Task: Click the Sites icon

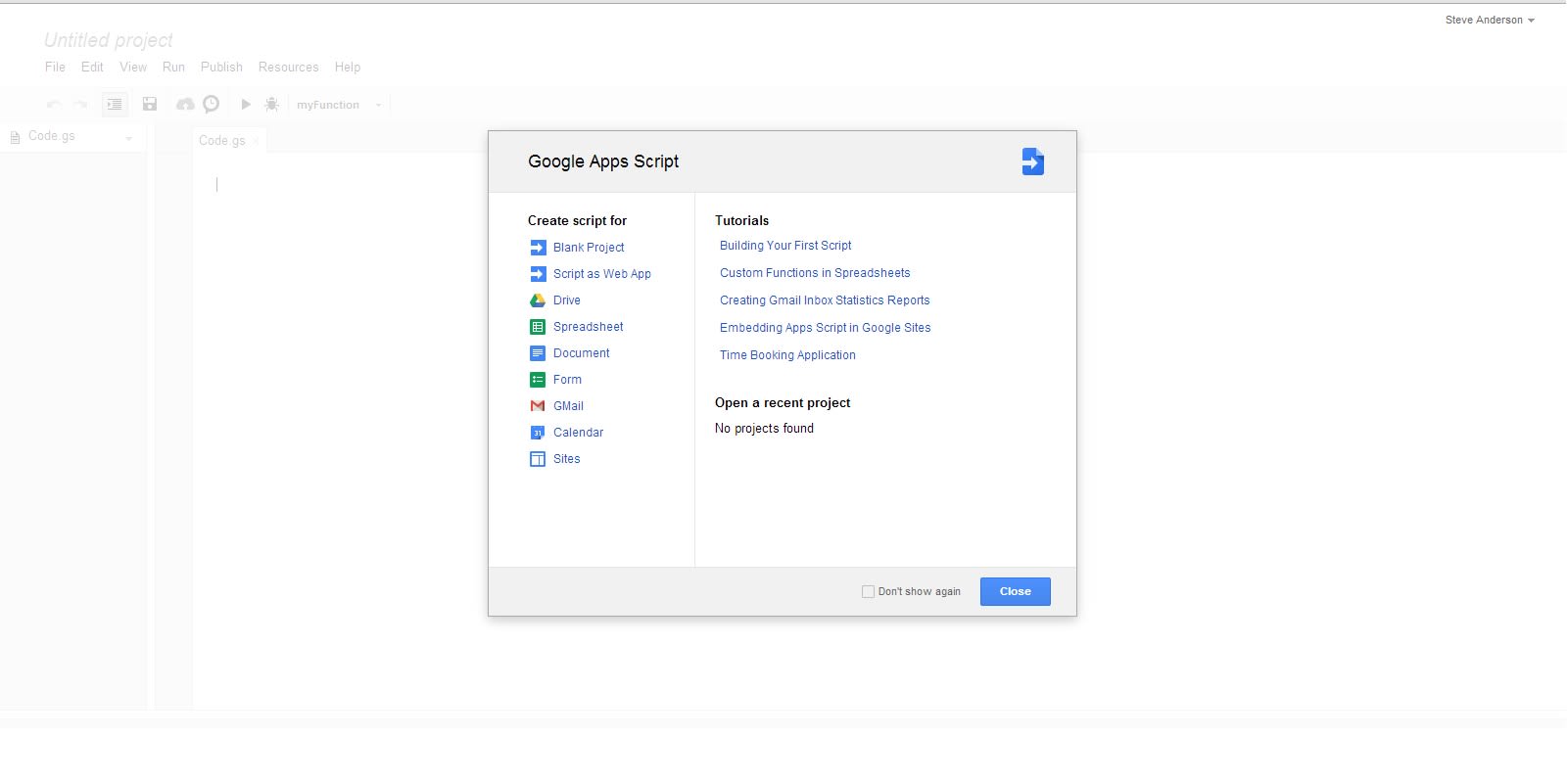Action: (538, 459)
